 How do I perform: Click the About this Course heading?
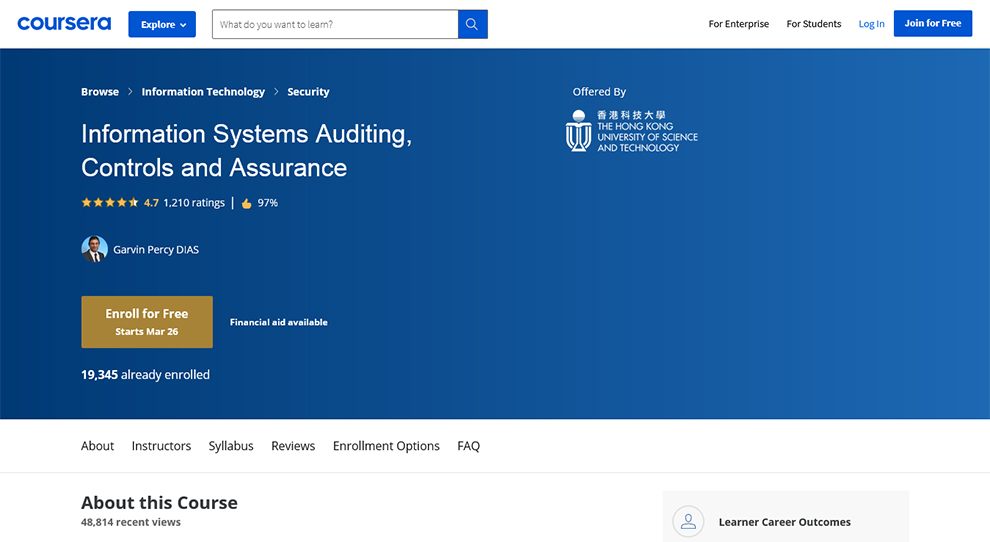tap(159, 503)
